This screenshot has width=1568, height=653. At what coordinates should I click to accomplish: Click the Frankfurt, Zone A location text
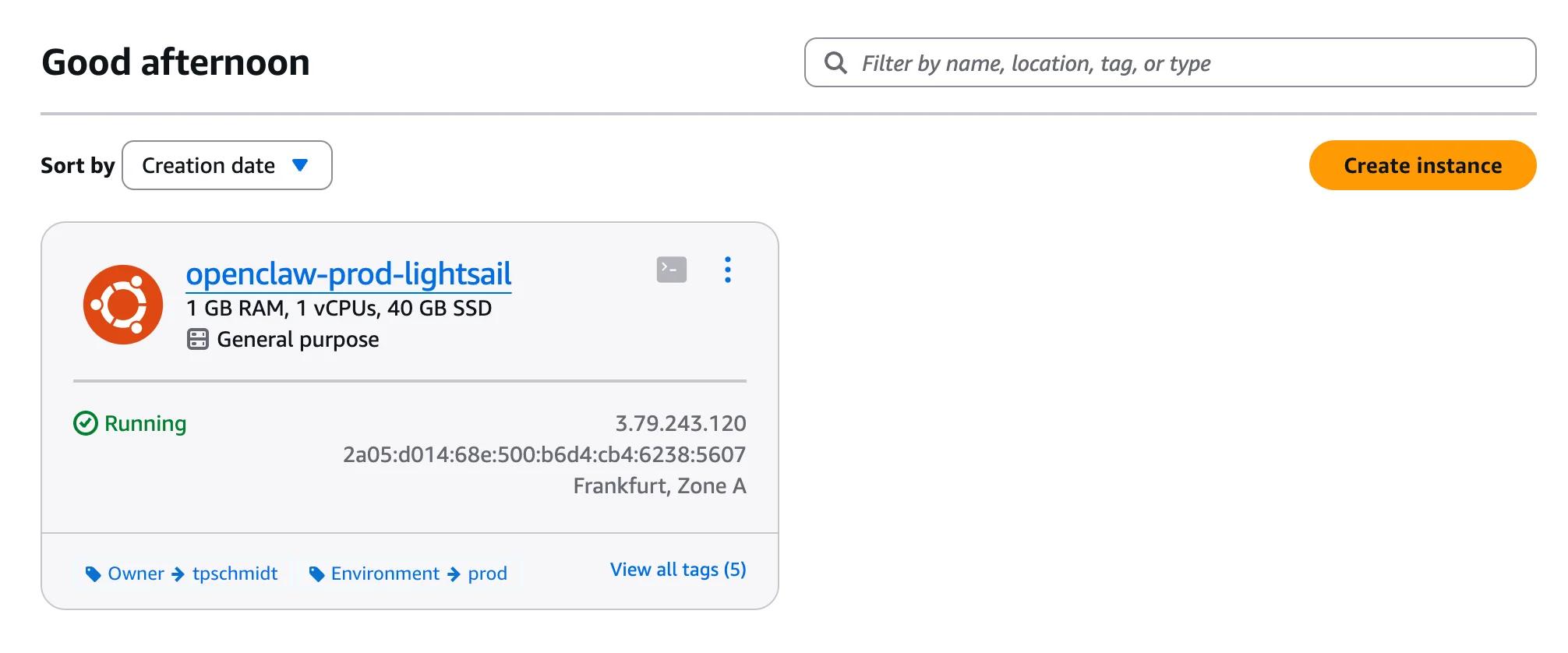pos(659,485)
